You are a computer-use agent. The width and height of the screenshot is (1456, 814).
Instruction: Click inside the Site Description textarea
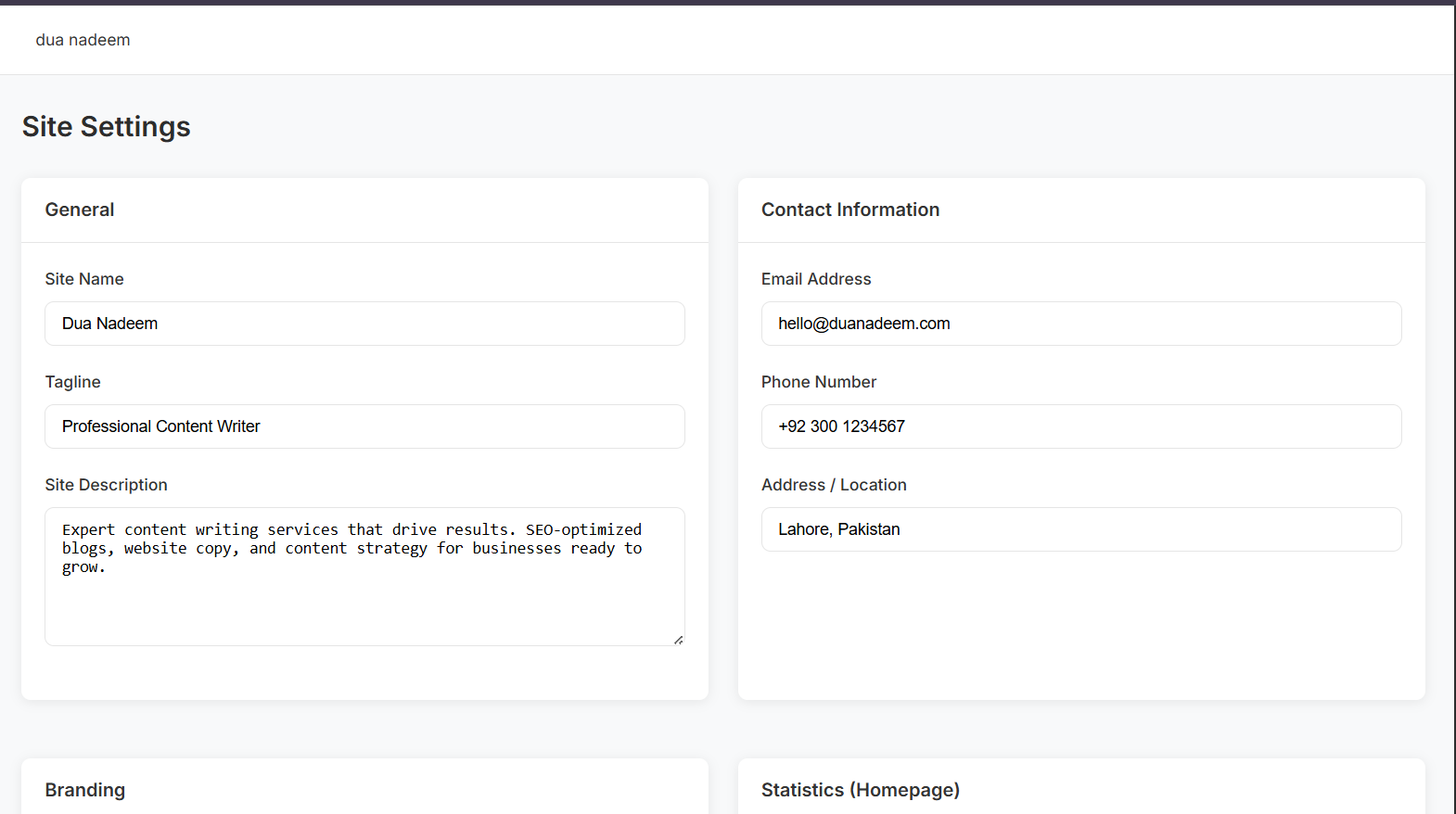tap(364, 593)
